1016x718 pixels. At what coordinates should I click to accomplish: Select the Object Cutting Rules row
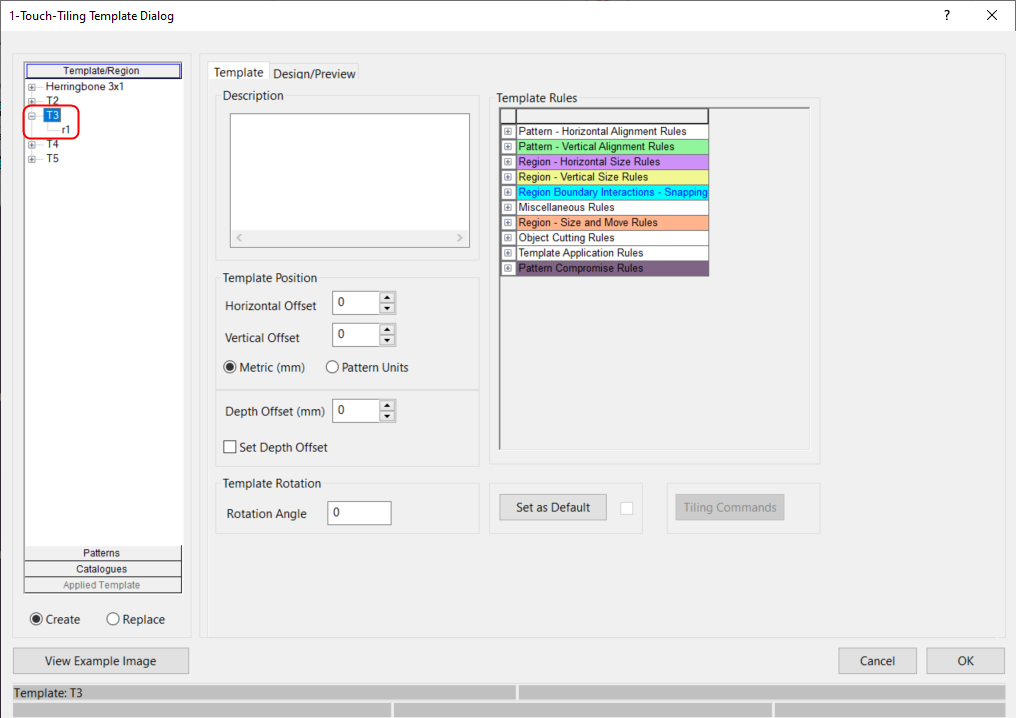tap(612, 238)
